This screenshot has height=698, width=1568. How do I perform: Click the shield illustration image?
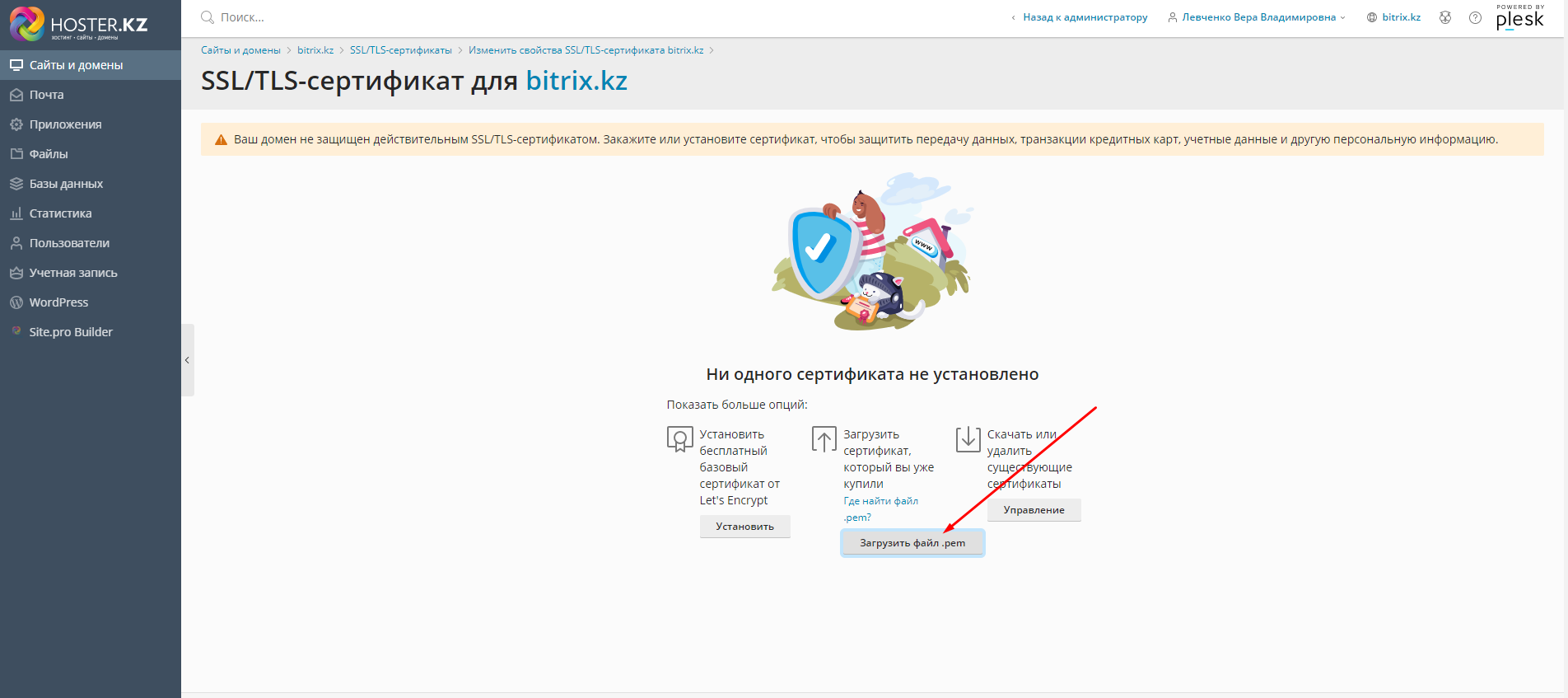pos(873,251)
